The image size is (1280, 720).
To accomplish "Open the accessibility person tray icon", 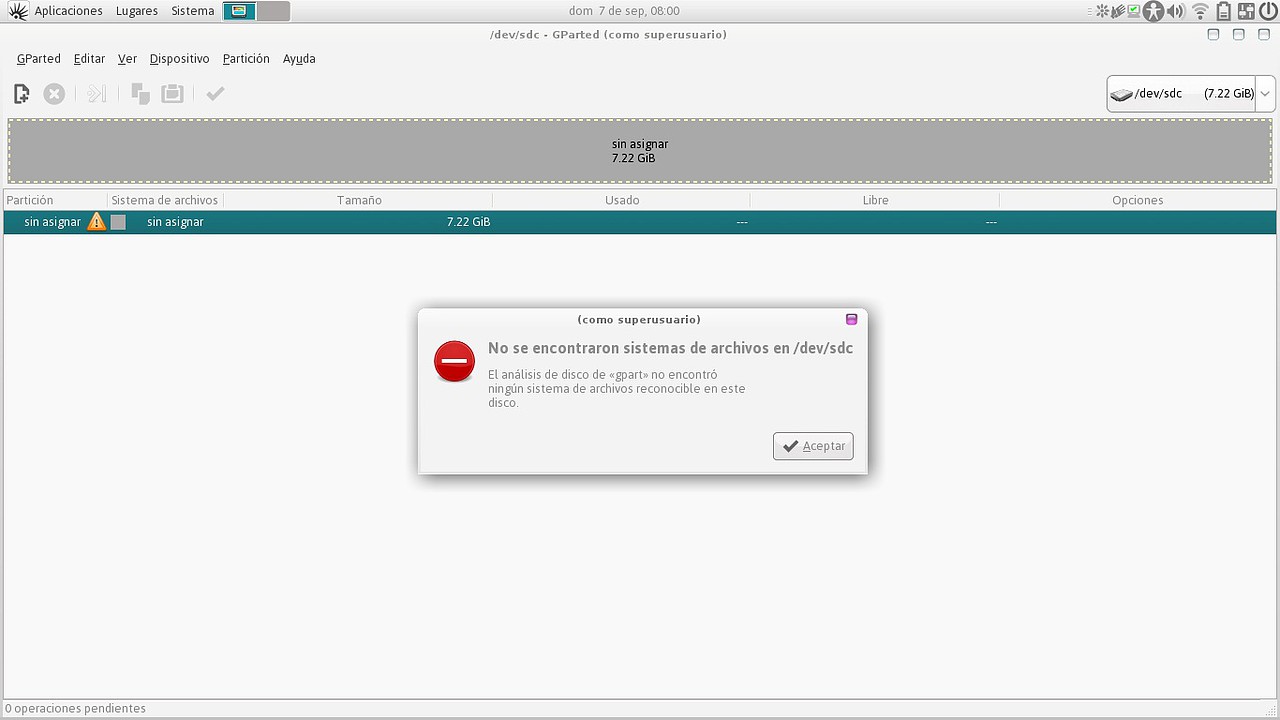I will point(1154,11).
